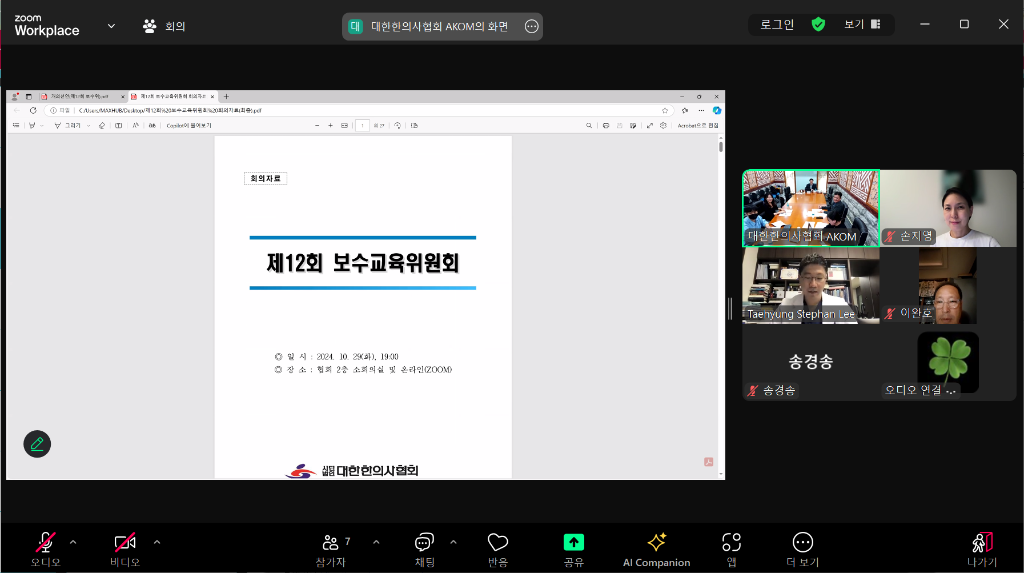Viewport: 1024px width, 573px height.
Task: Select 대한한의사협회 AKOM video thumbnail
Action: pos(811,208)
